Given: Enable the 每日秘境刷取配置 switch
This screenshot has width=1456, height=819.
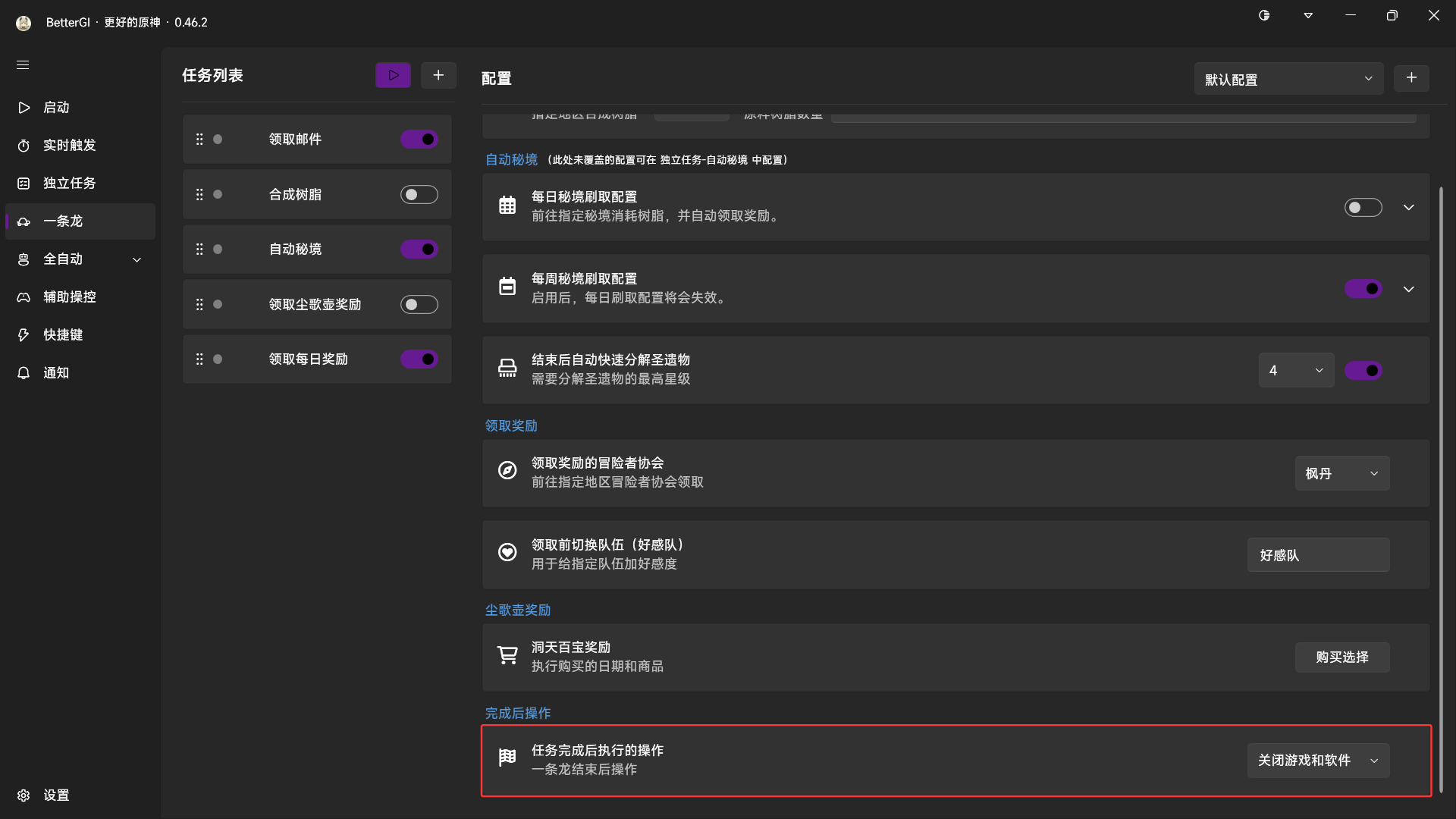Looking at the screenshot, I should pos(1363,207).
